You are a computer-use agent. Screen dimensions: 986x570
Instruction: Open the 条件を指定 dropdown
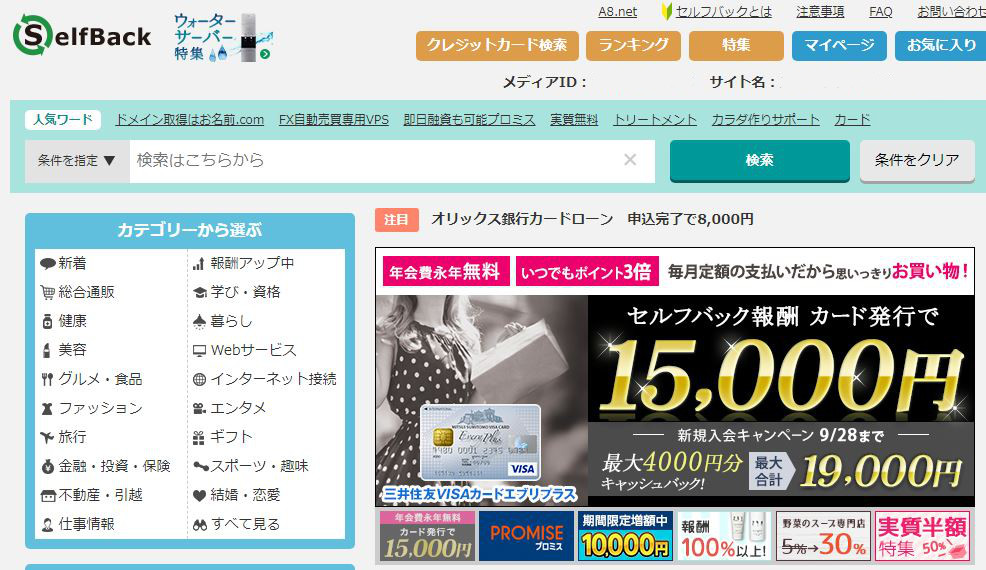pos(77,161)
